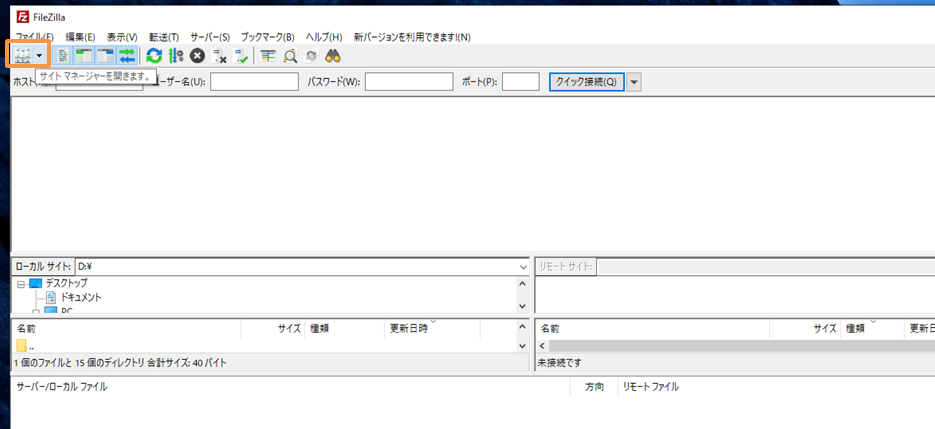
Task: Click the パスワード(W) input field
Action: tap(409, 82)
